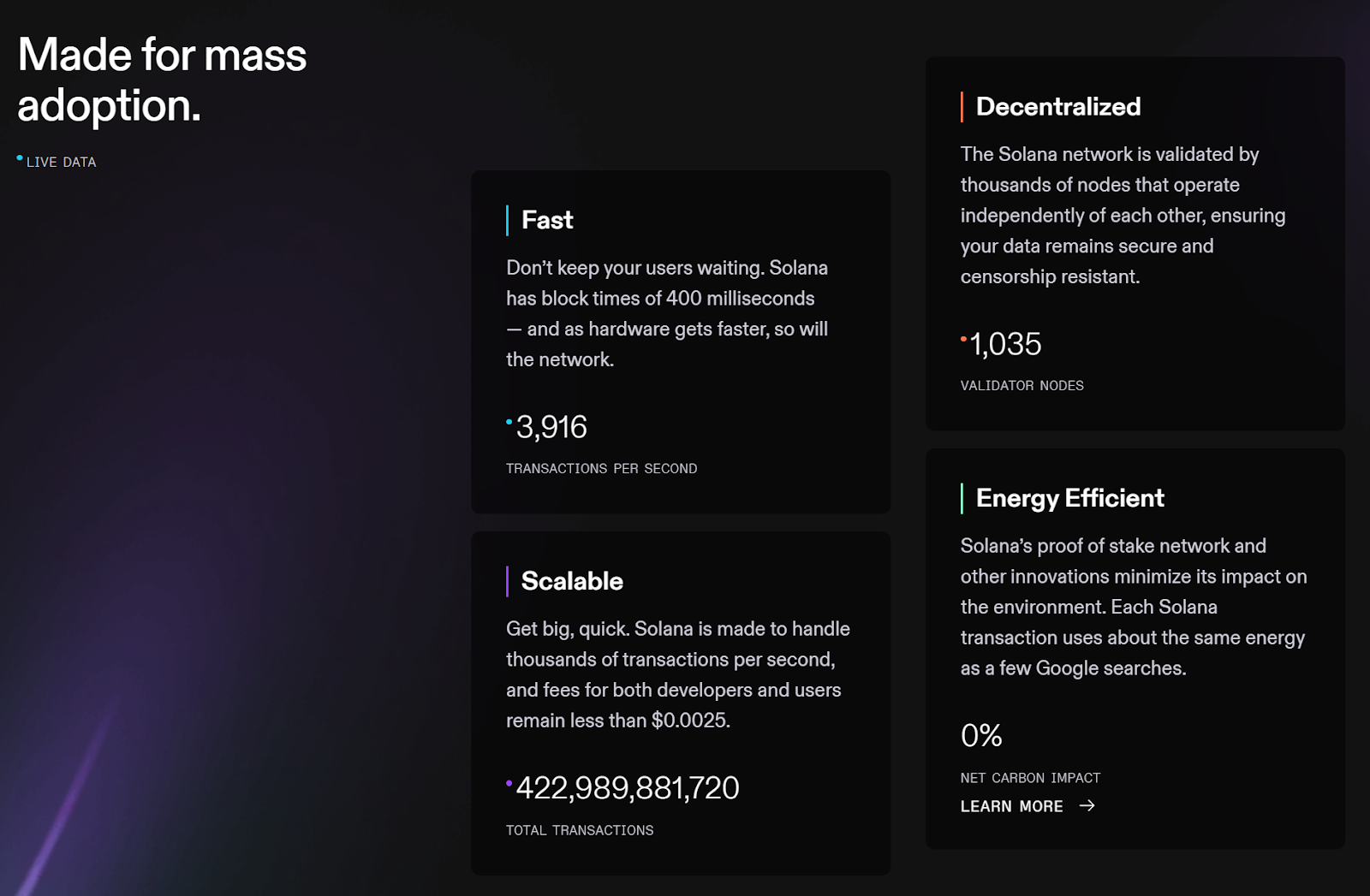Click the orange dot beside 1,035
Image resolution: width=1370 pixels, height=896 pixels.
click(x=963, y=339)
